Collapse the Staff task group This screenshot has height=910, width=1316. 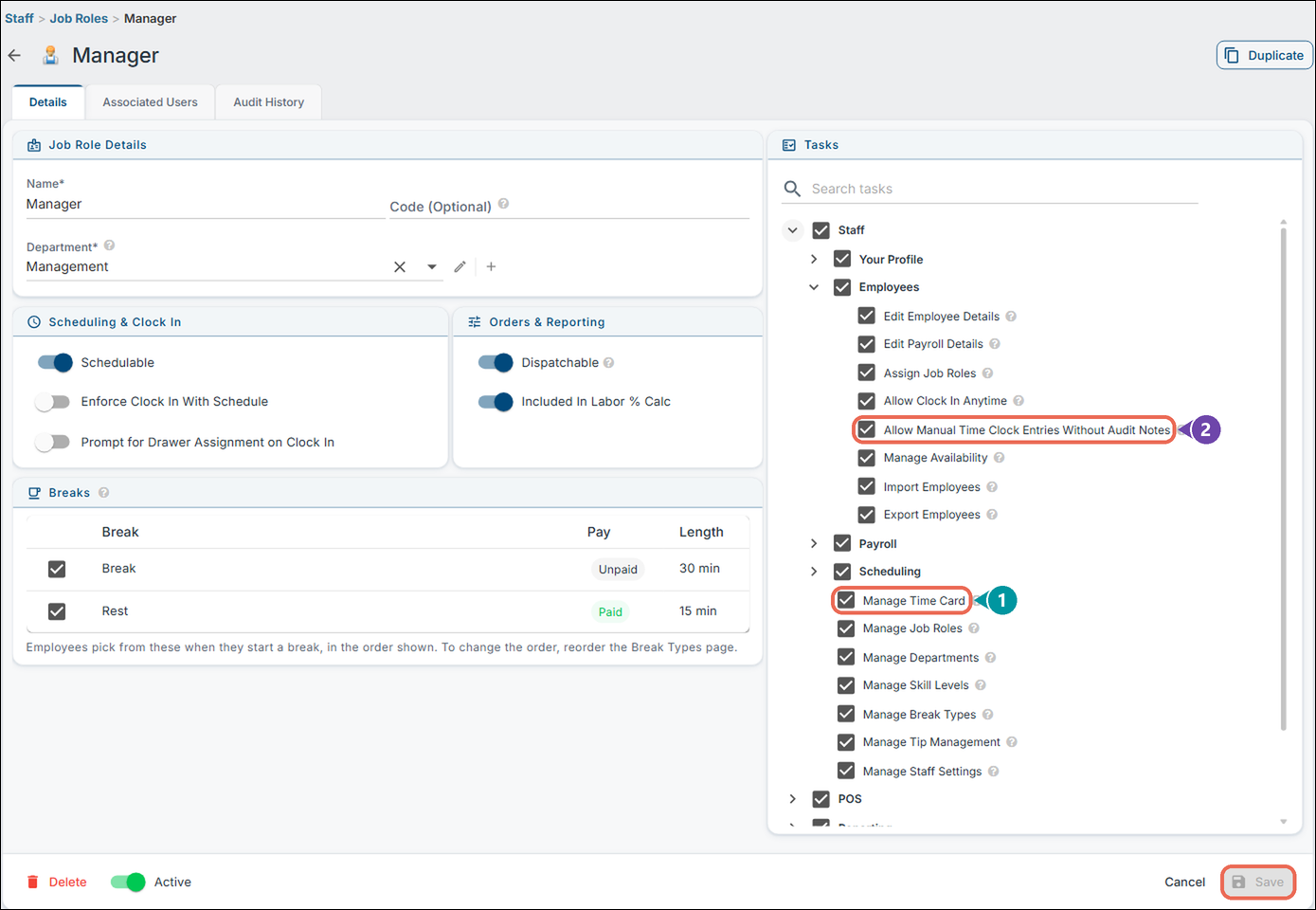pos(793,230)
